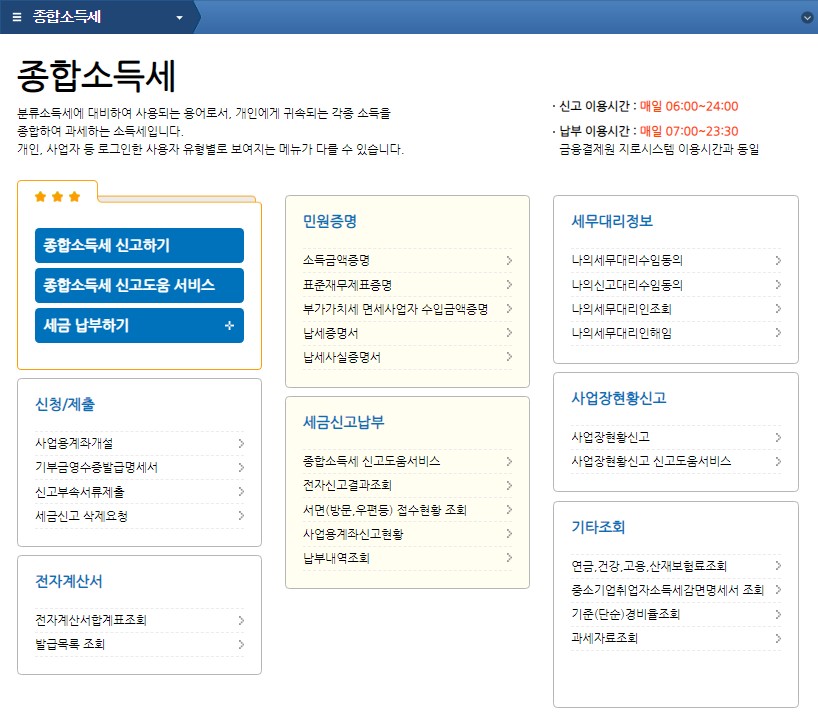Select 사업용계좌개설 in the 신청/제출 panel

click(x=78, y=443)
